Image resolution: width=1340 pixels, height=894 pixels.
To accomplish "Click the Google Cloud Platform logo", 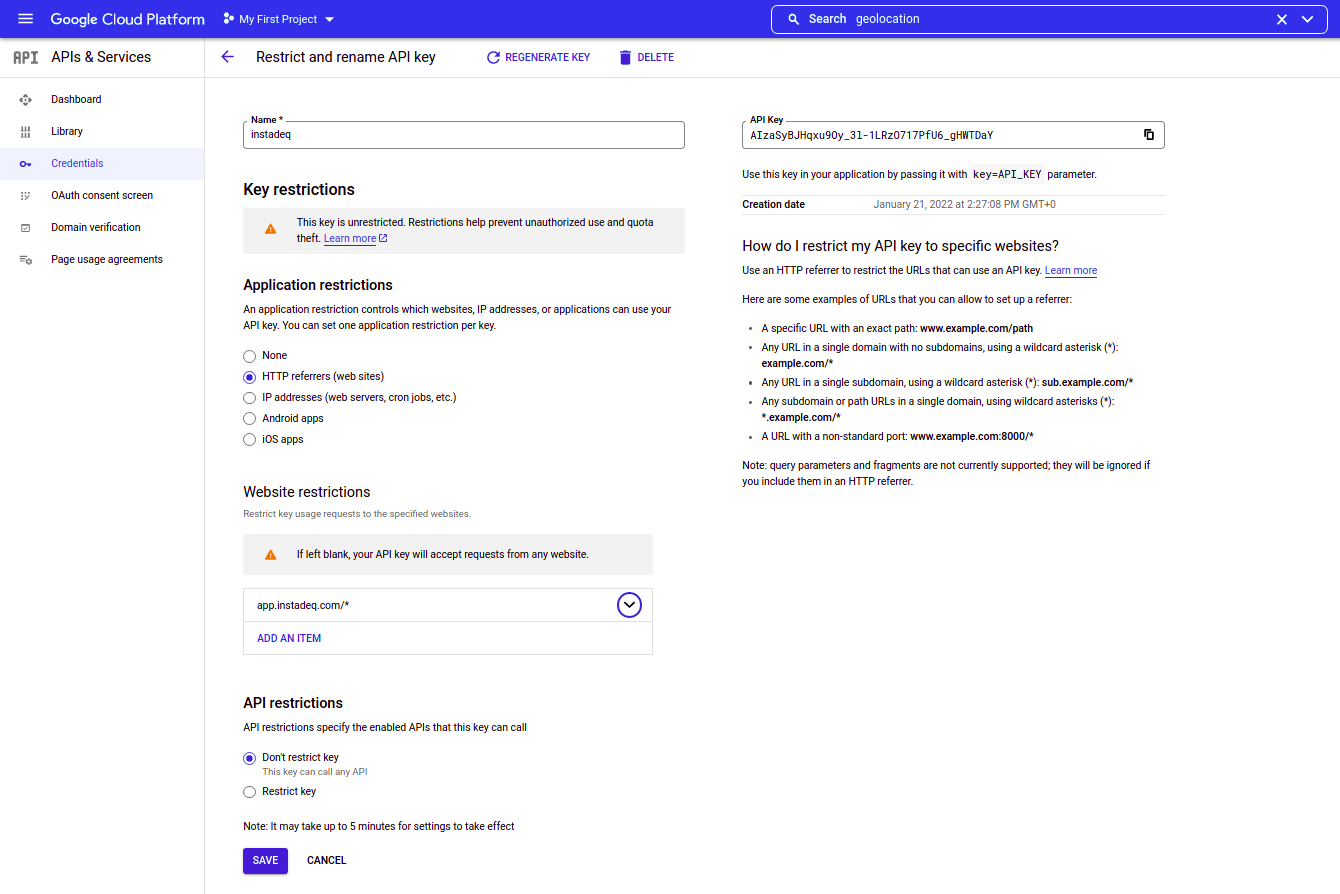I will [128, 19].
